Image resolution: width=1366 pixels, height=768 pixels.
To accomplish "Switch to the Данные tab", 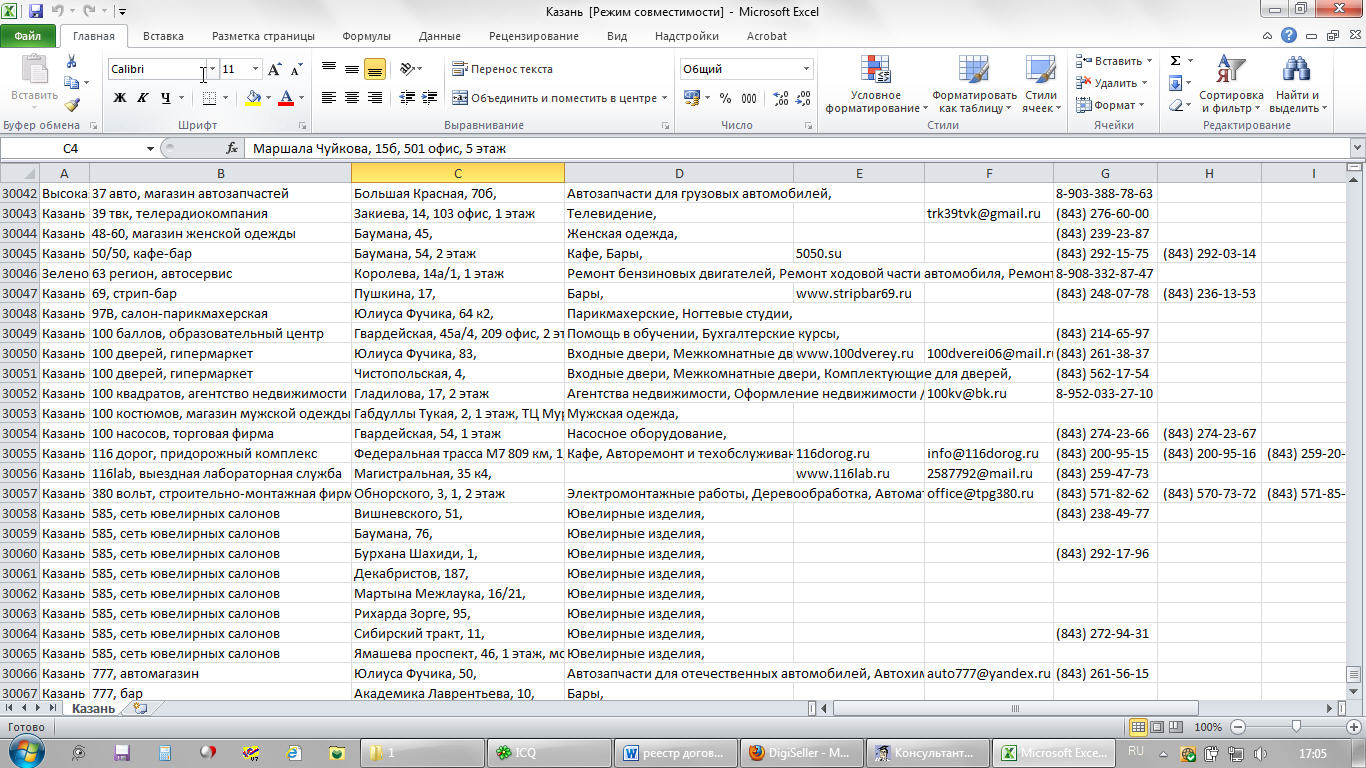I will coord(440,36).
